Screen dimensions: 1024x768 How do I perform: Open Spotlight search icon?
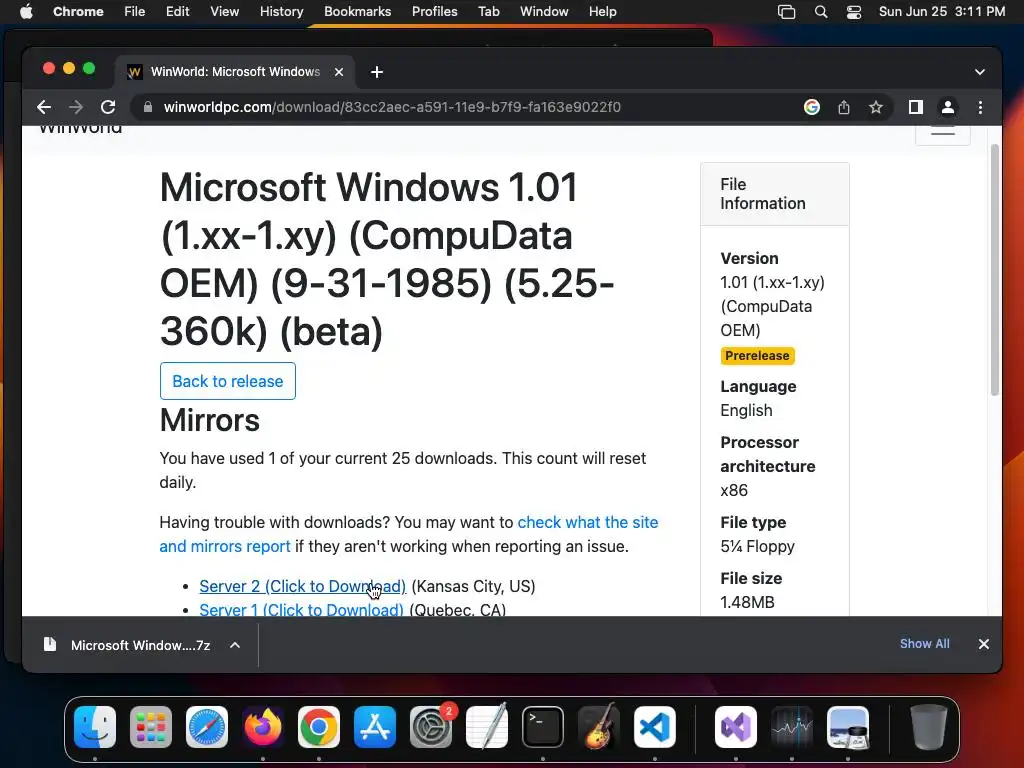pyautogui.click(x=821, y=12)
